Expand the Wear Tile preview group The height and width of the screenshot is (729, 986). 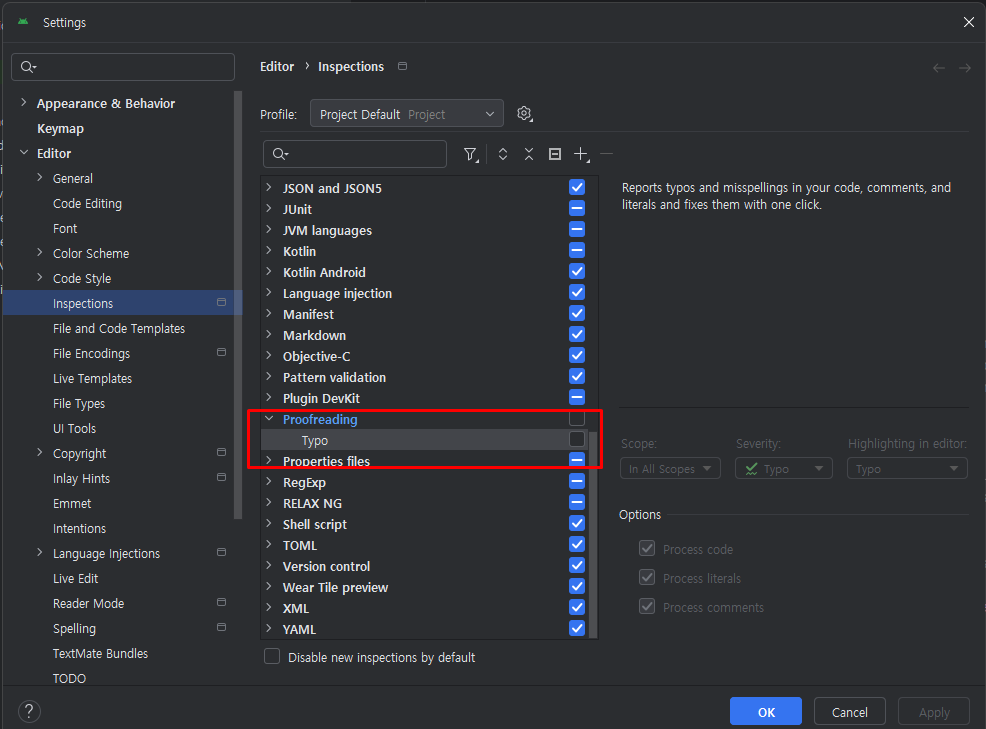tap(269, 586)
